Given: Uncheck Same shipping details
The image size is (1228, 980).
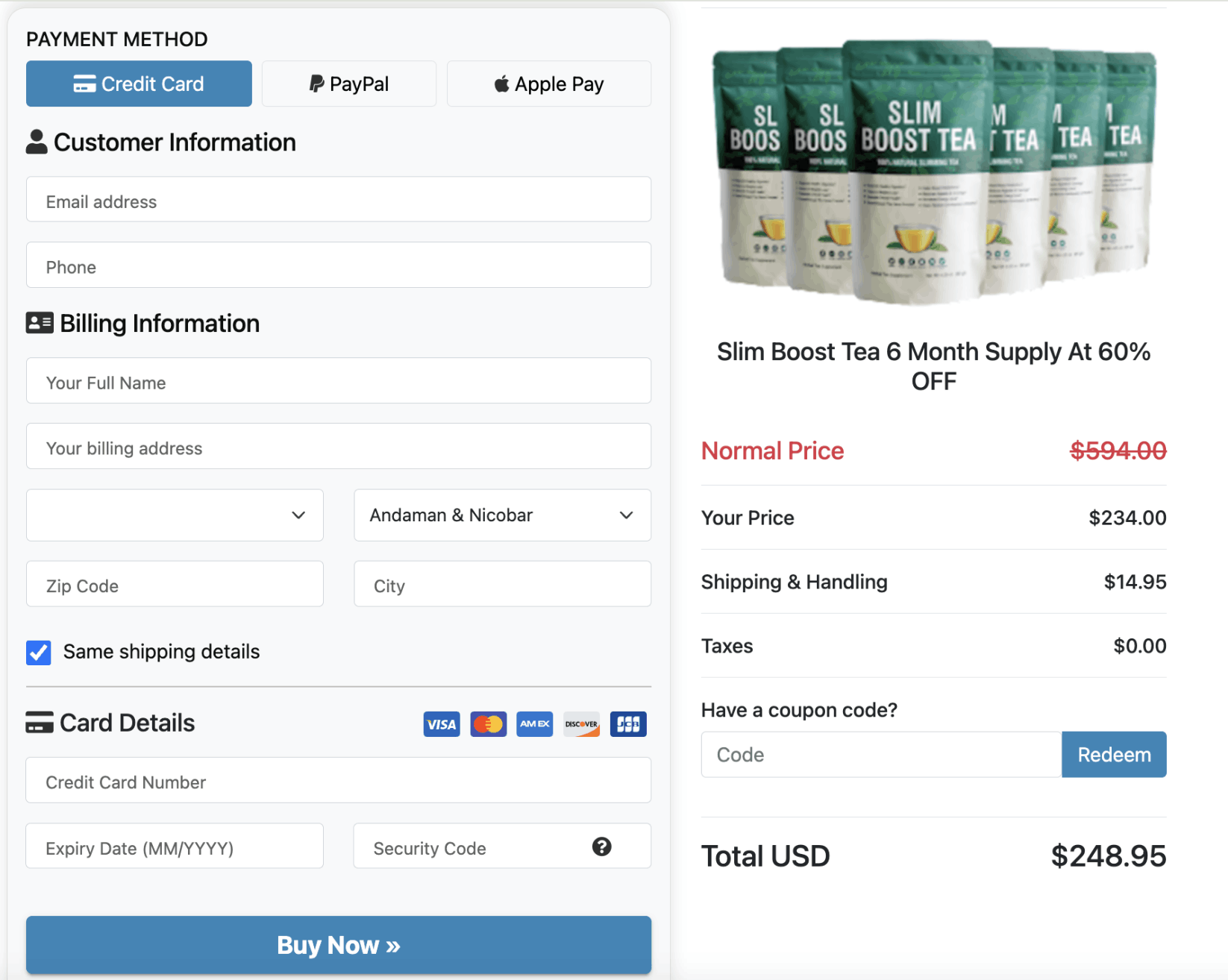Looking at the screenshot, I should 38,653.
